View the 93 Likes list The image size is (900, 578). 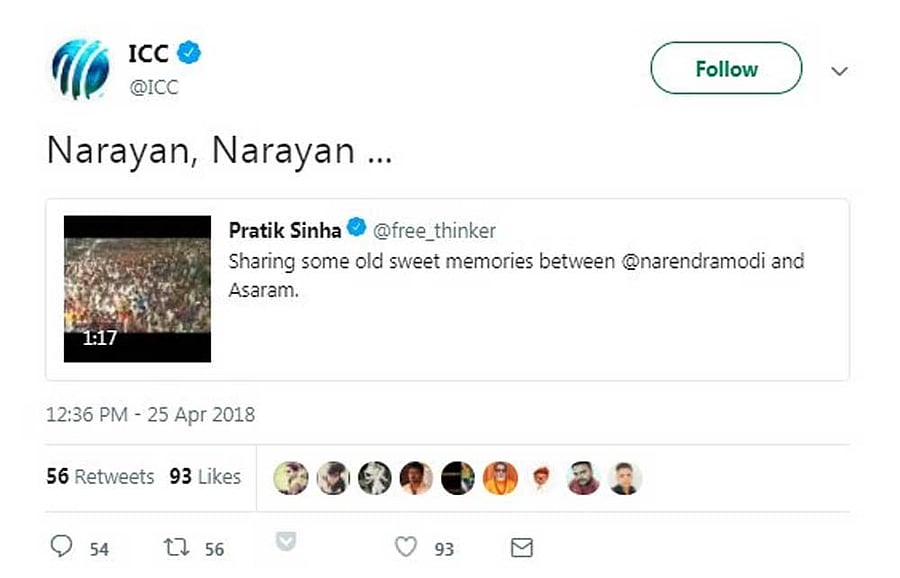205,476
